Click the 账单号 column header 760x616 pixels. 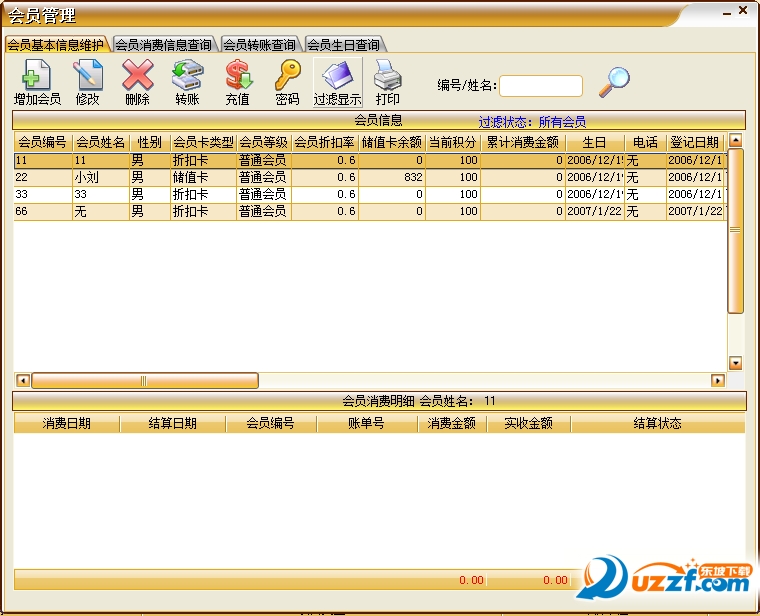(367, 423)
